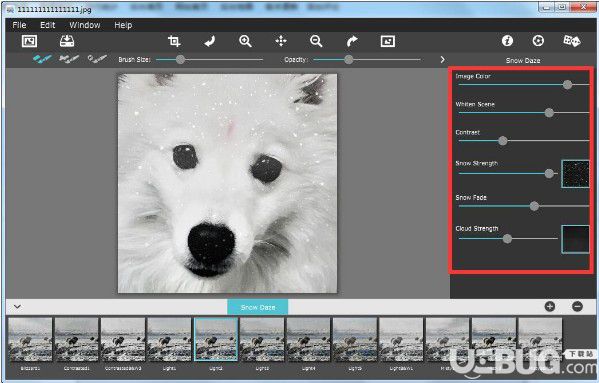The height and width of the screenshot is (383, 599).
Task: Zoom in with the plus magnifier
Action: pyautogui.click(x=245, y=41)
